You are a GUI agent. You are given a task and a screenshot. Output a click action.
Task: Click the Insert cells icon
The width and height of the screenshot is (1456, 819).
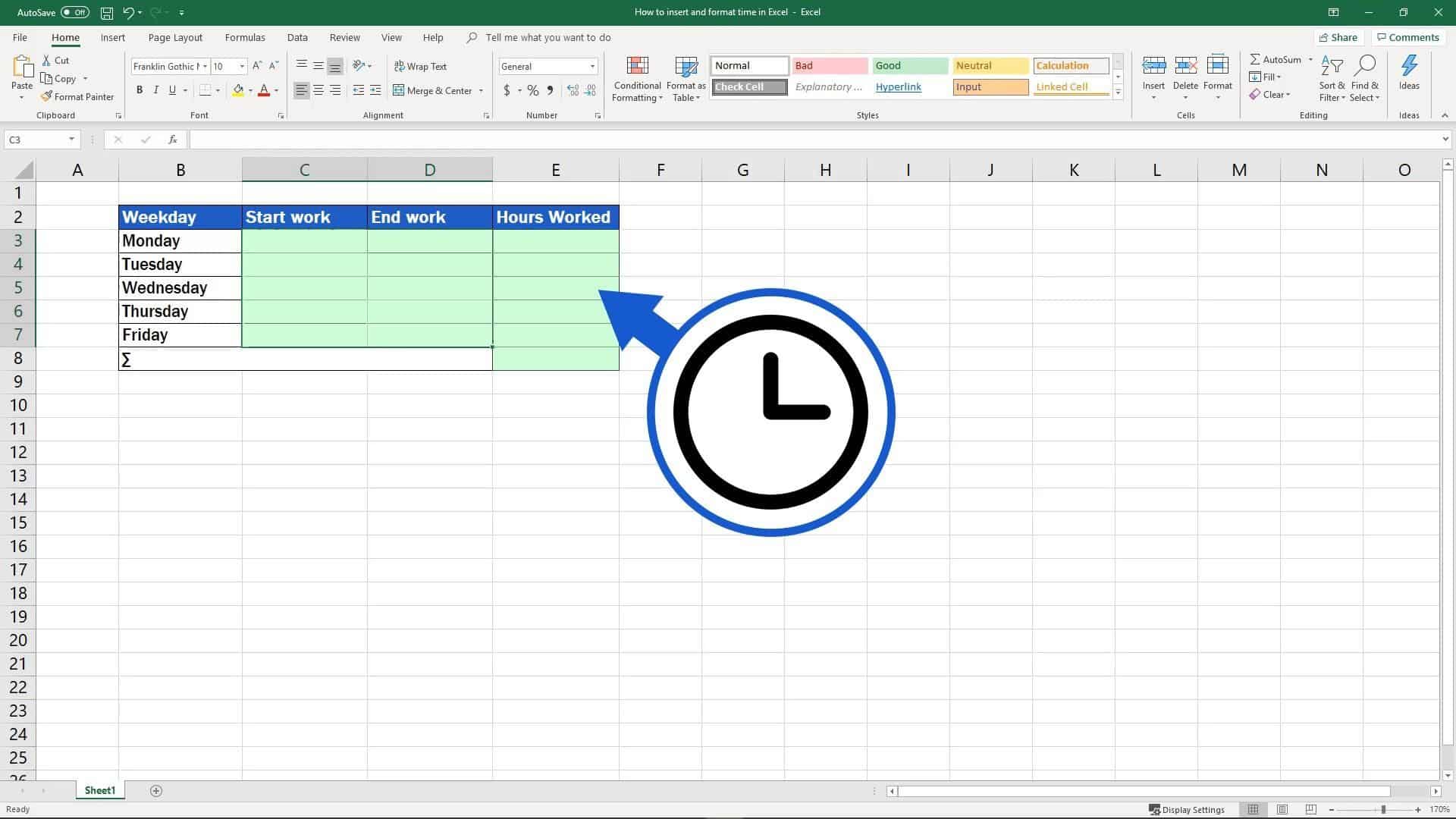click(1153, 67)
